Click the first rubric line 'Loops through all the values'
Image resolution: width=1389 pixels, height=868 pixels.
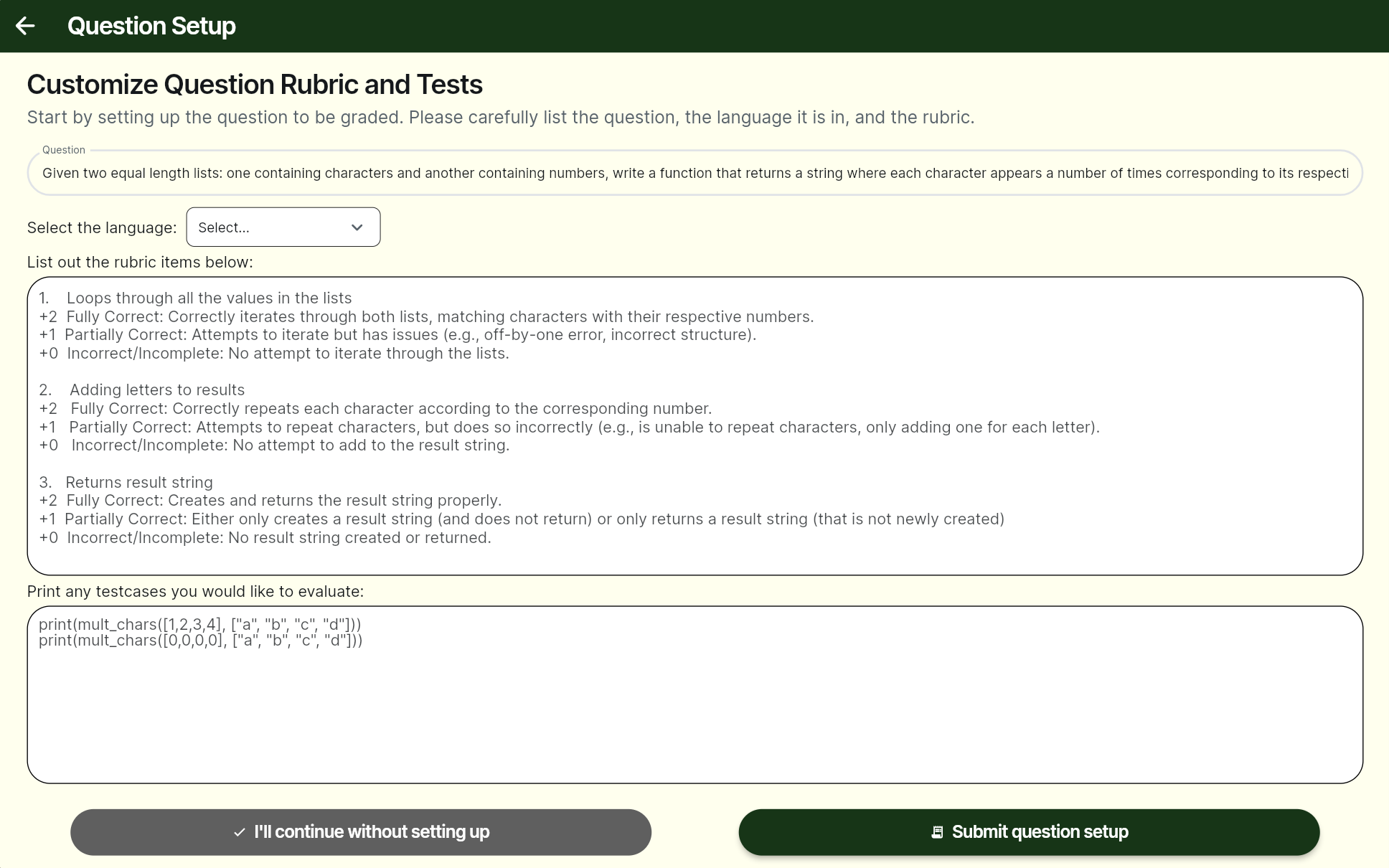point(209,298)
